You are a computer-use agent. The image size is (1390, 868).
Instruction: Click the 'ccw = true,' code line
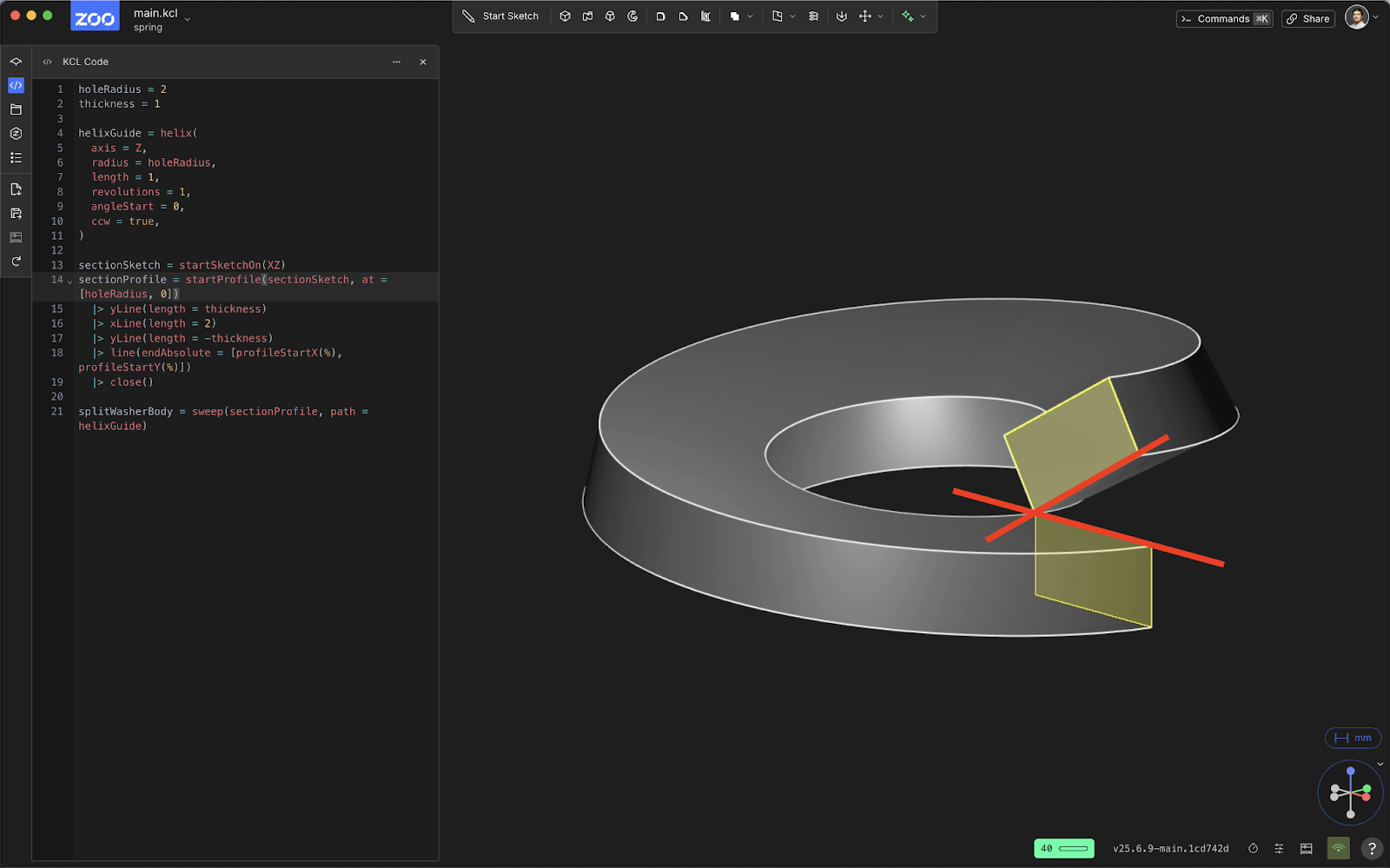tap(125, 221)
